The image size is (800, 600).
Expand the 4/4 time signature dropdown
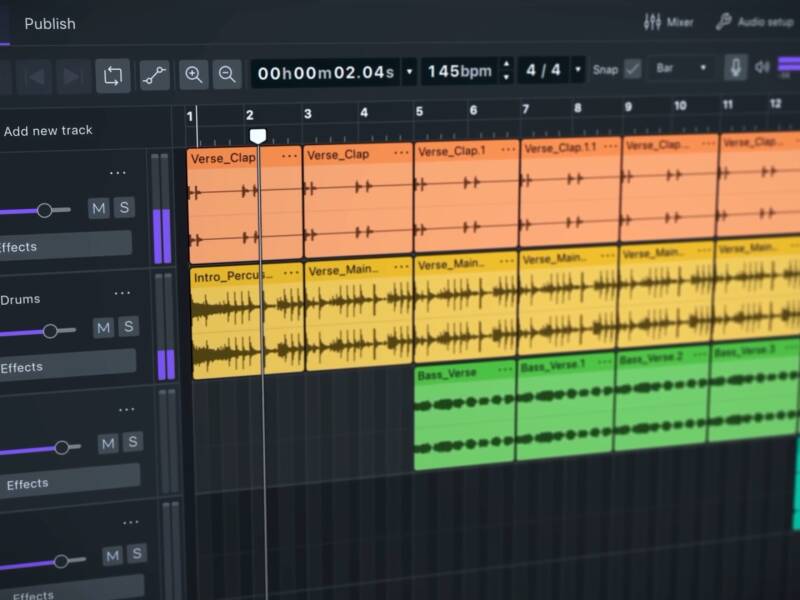pos(579,70)
